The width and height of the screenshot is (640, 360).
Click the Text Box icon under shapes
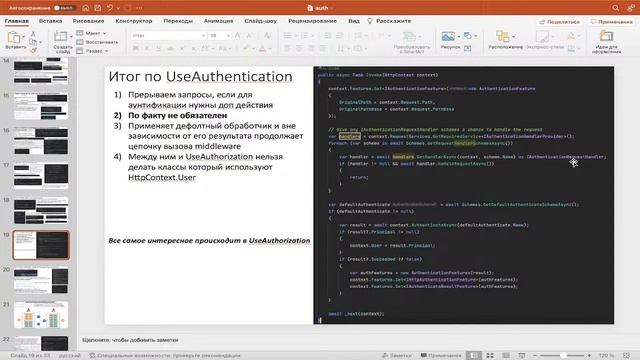click(468, 49)
